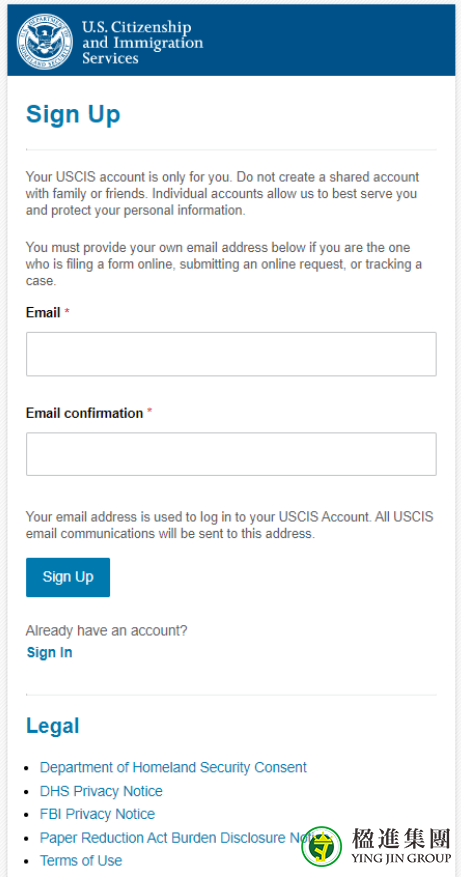Click the U.S. Citizenship and Immigration Services wordmark
The height and width of the screenshot is (877, 461).
click(x=142, y=42)
